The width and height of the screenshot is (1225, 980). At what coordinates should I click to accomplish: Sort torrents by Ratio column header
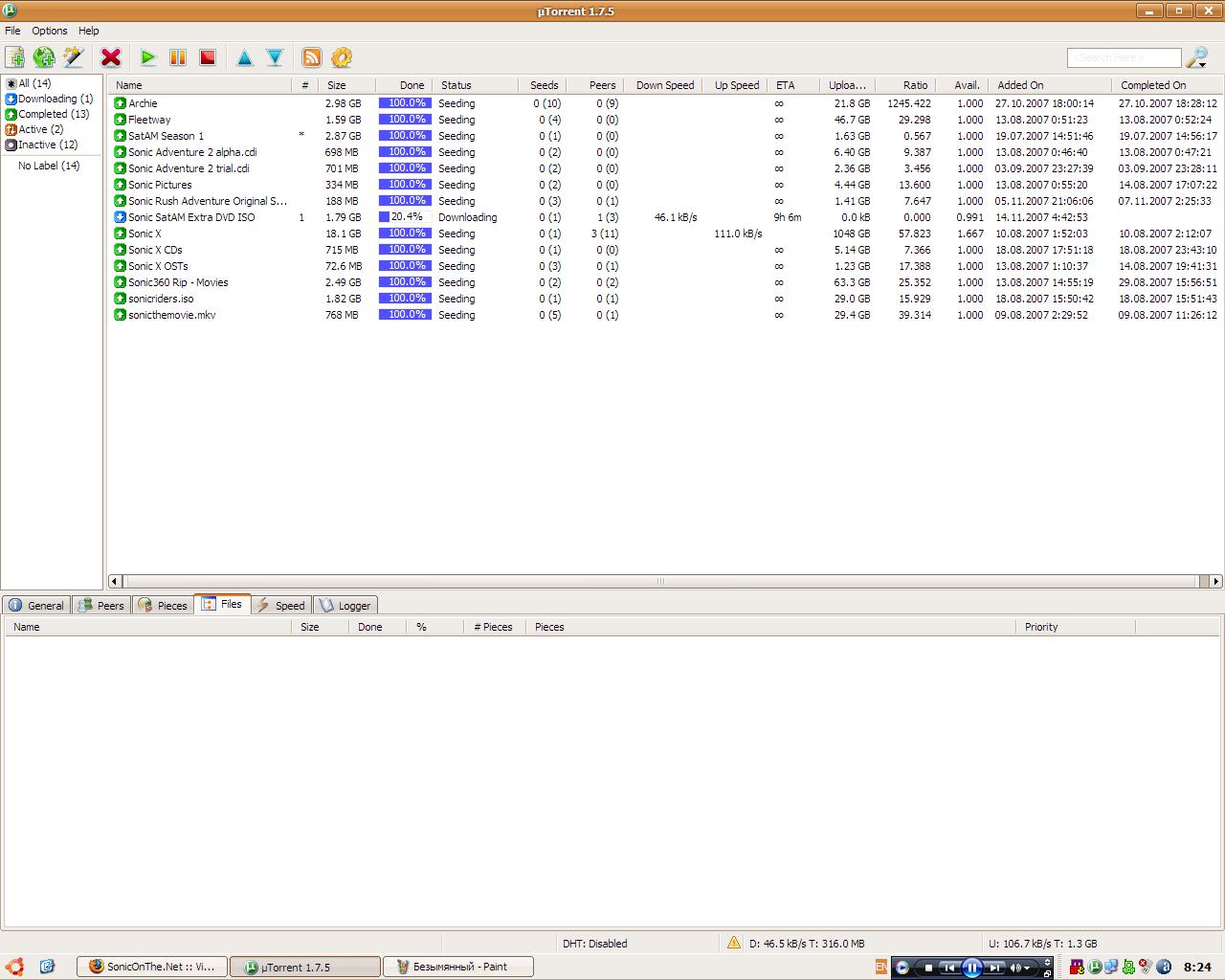(905, 85)
